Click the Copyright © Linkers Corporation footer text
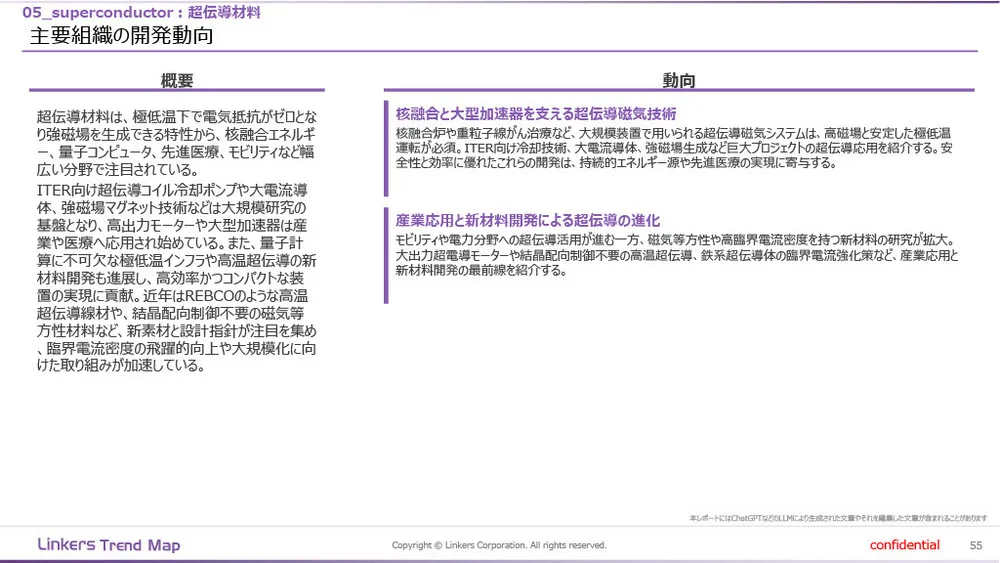This screenshot has width=1000, height=563. tap(499, 545)
